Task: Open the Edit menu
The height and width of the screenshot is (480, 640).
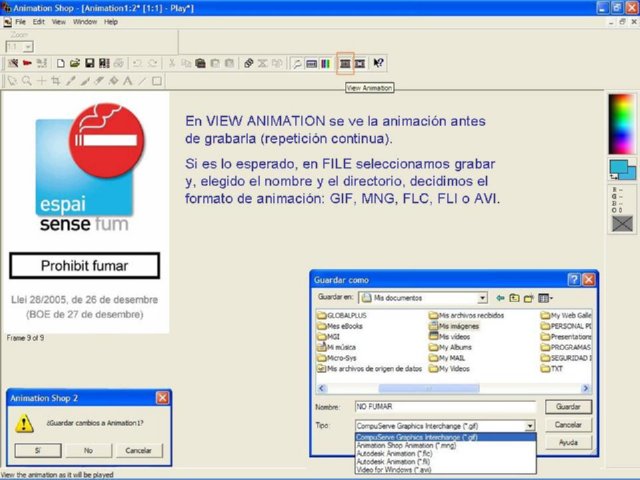Action: [39, 22]
